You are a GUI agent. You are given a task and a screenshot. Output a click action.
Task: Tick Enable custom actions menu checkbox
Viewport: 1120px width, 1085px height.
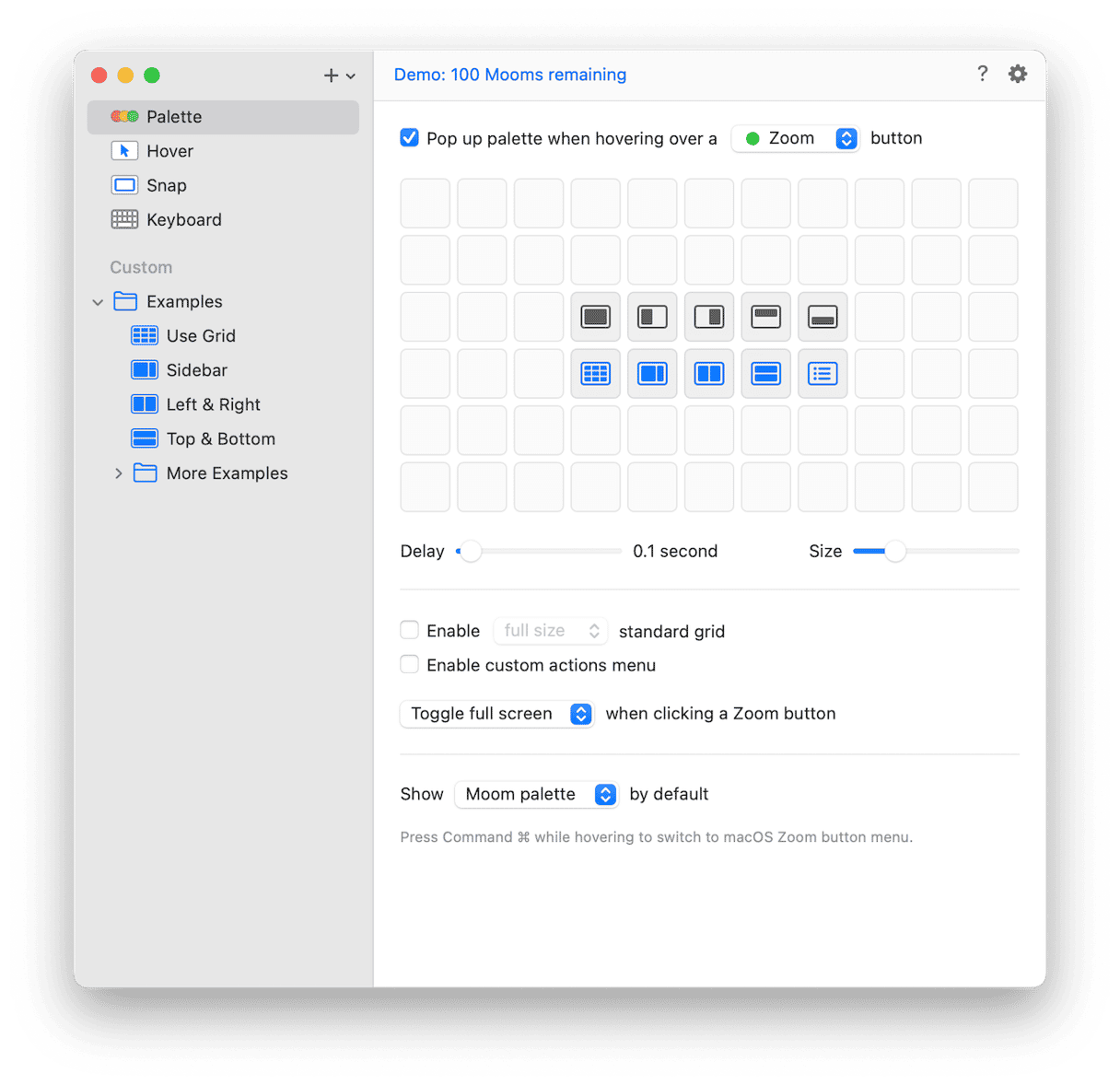click(410, 664)
